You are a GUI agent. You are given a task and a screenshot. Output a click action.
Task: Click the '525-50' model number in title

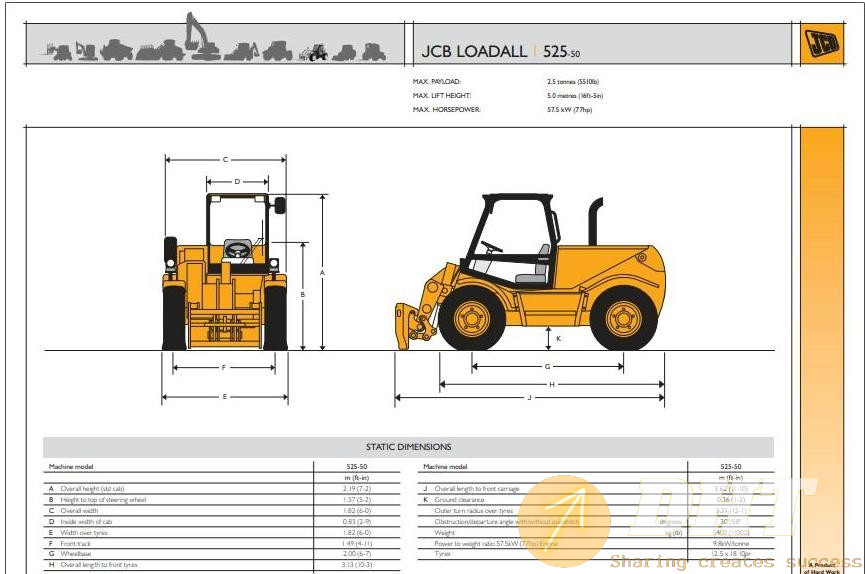pyautogui.click(x=561, y=52)
